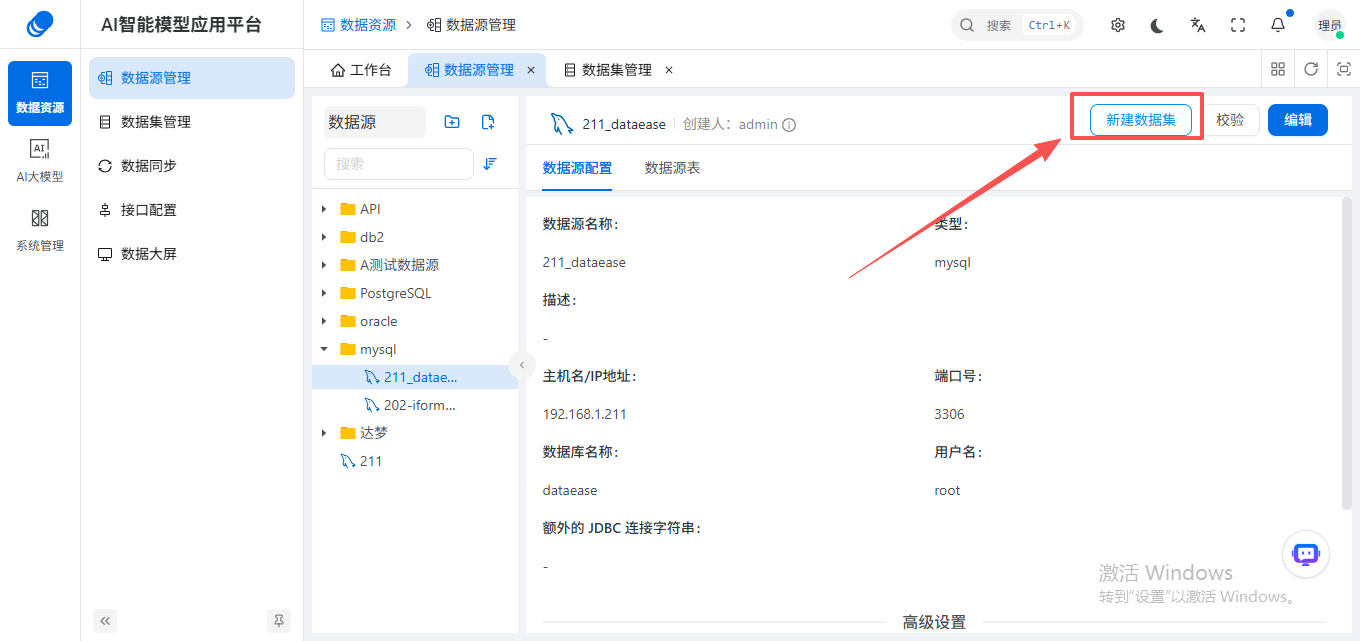This screenshot has height=641, width=1360.
Task: Click the datasource tree search field
Action: (399, 164)
